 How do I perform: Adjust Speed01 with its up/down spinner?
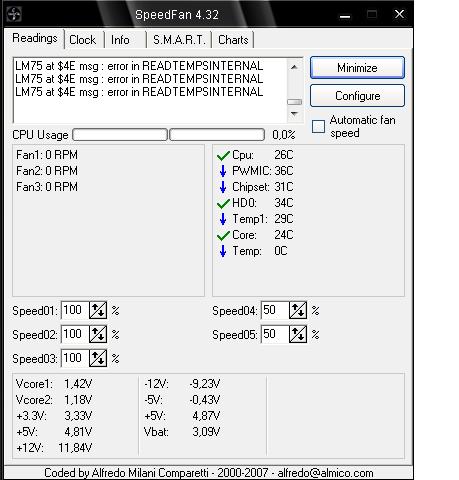98,310
